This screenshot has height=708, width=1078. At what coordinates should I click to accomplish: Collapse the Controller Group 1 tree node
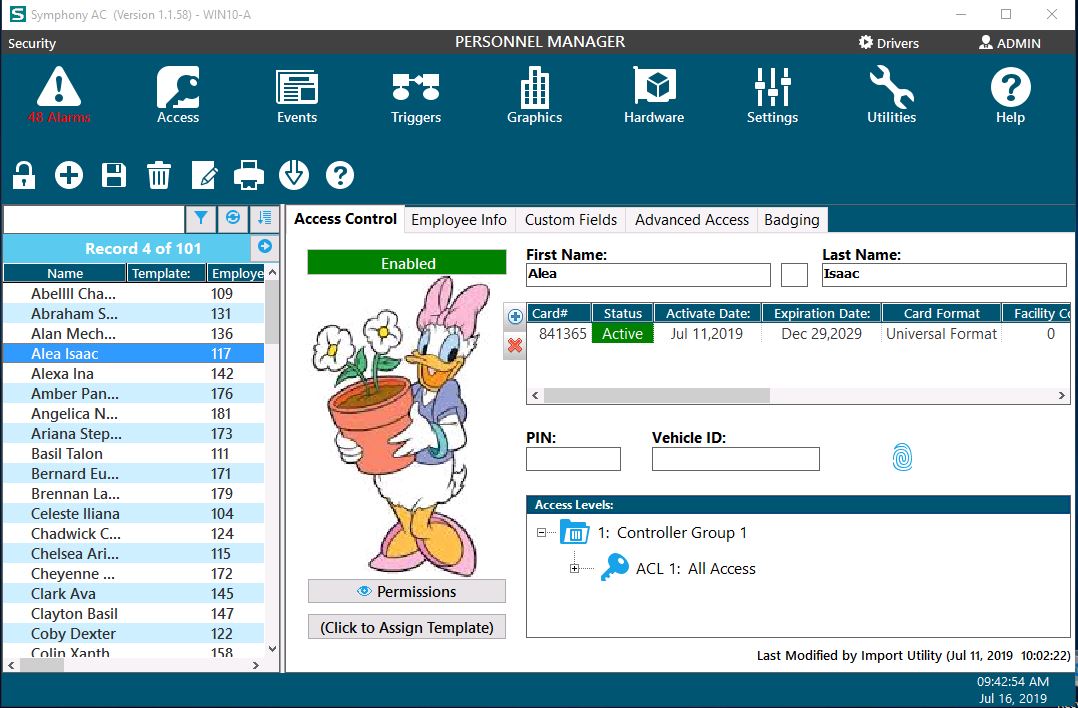point(541,533)
